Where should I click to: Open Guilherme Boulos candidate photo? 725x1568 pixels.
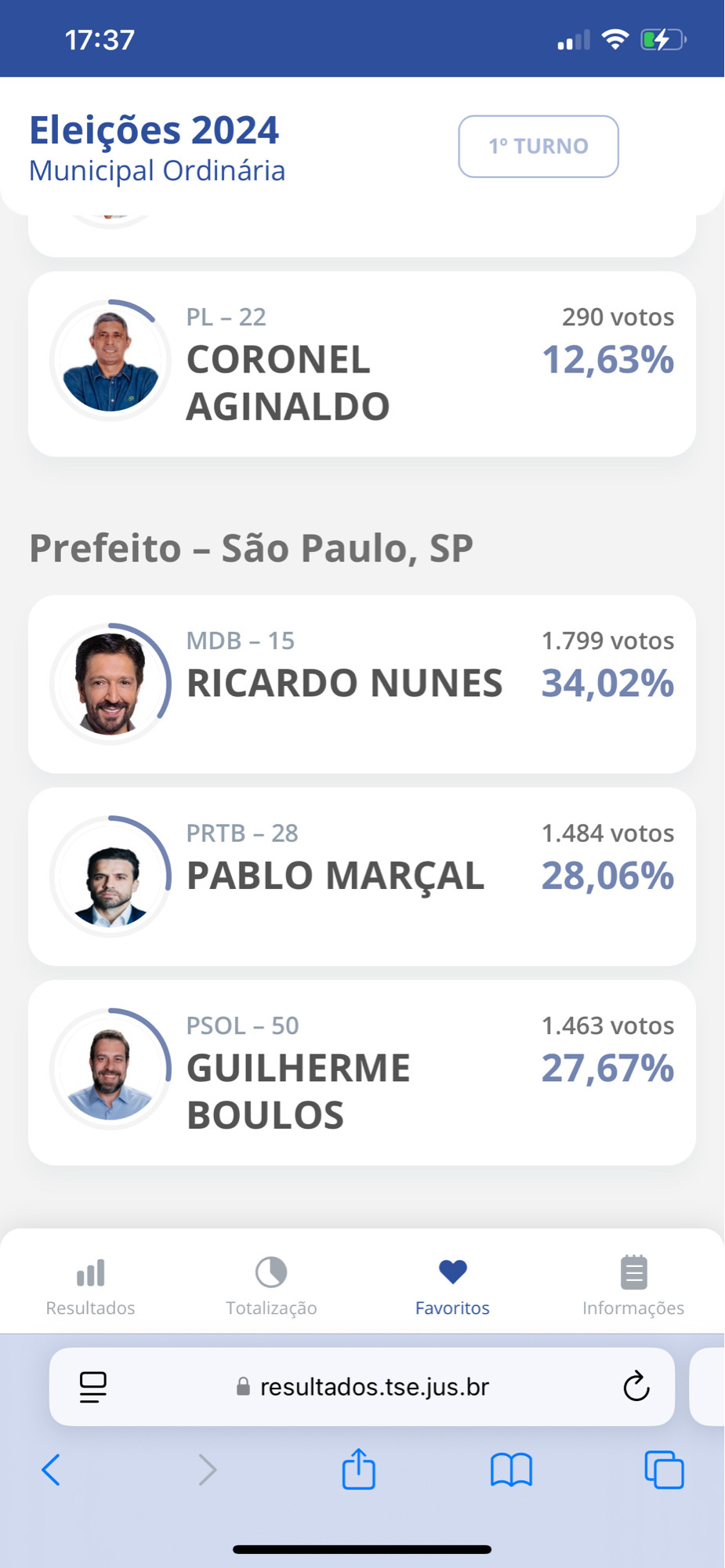coord(111,1069)
